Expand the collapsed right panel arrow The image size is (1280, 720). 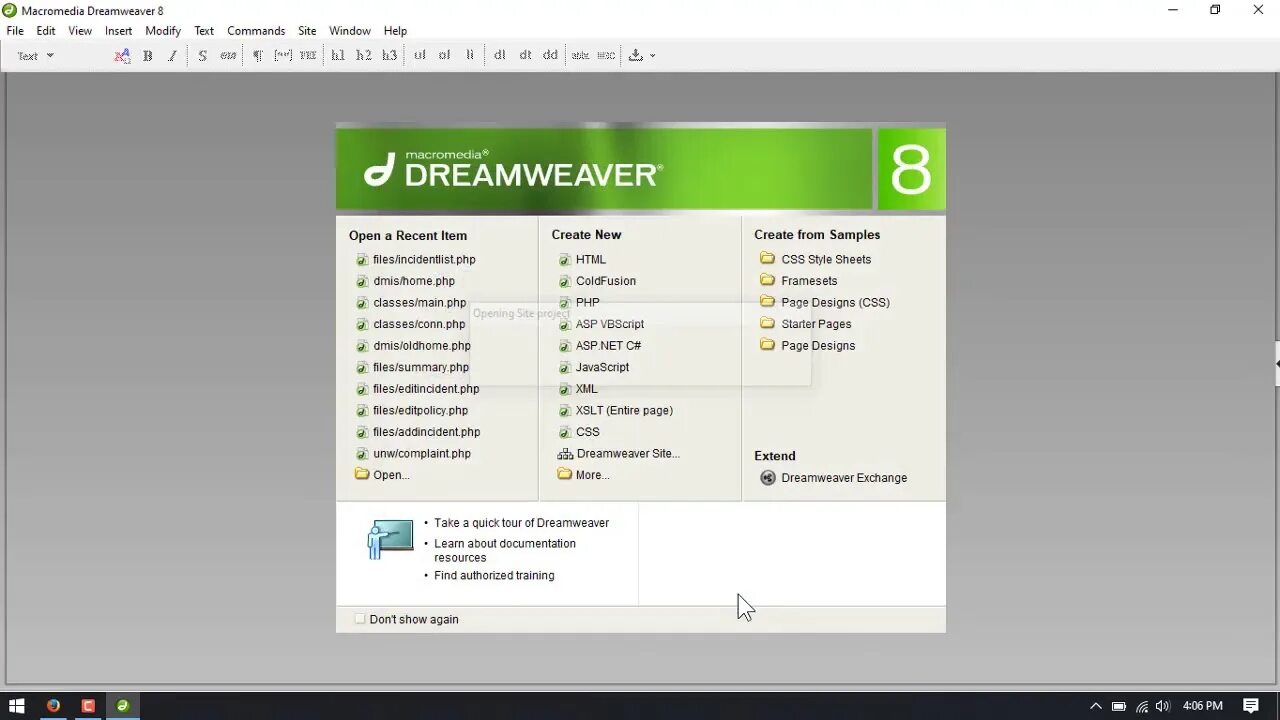pyautogui.click(x=1277, y=365)
